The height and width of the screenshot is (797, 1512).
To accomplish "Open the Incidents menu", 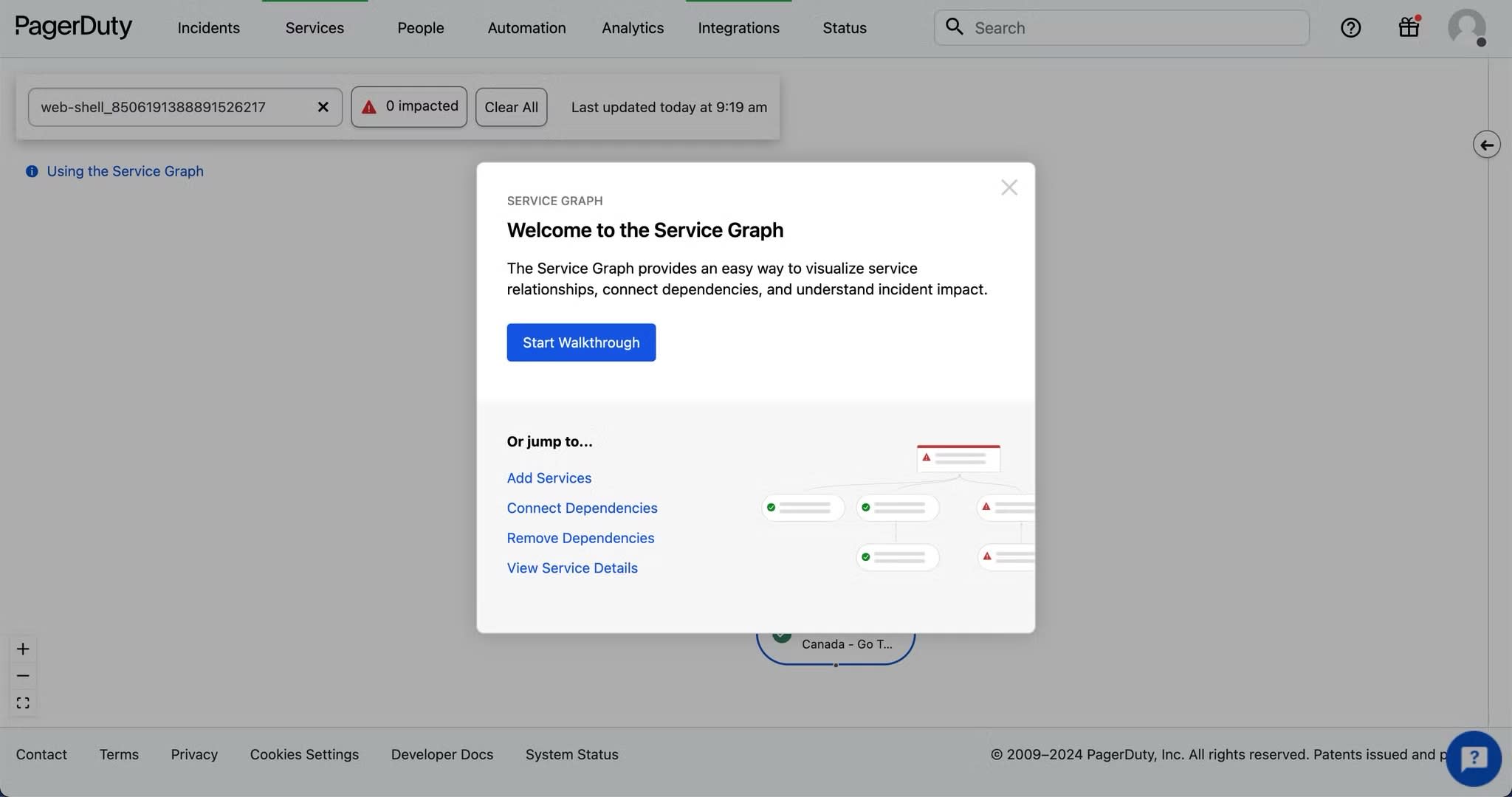I will coord(208,28).
